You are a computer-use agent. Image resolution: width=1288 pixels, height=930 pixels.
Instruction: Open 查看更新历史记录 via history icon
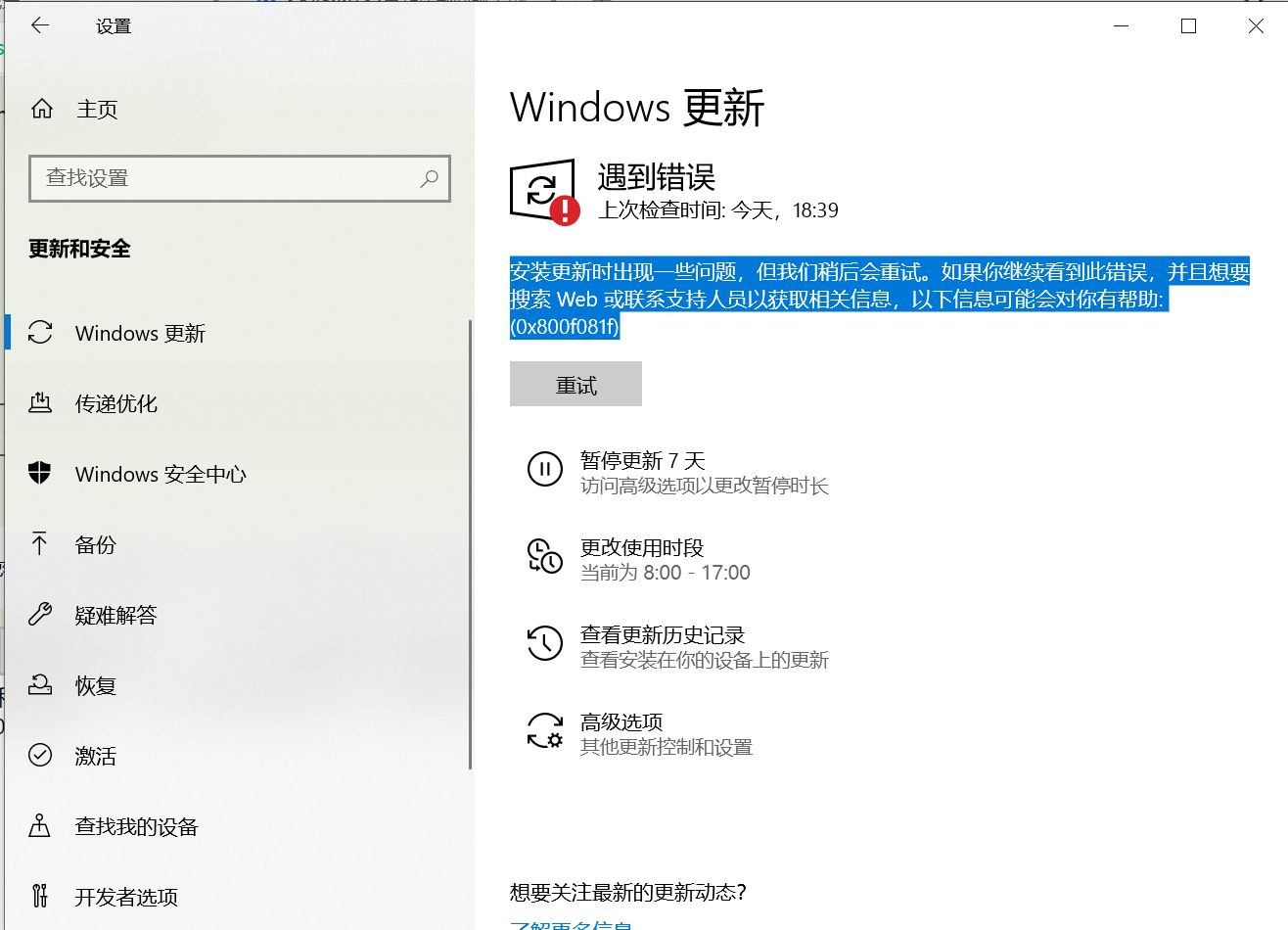[x=544, y=644]
